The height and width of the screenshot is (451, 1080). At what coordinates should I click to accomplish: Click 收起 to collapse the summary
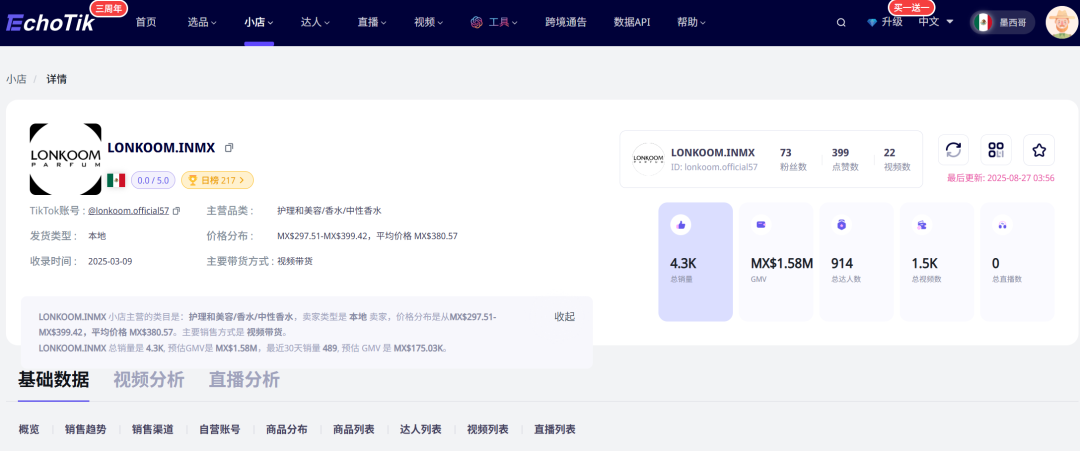(x=565, y=317)
